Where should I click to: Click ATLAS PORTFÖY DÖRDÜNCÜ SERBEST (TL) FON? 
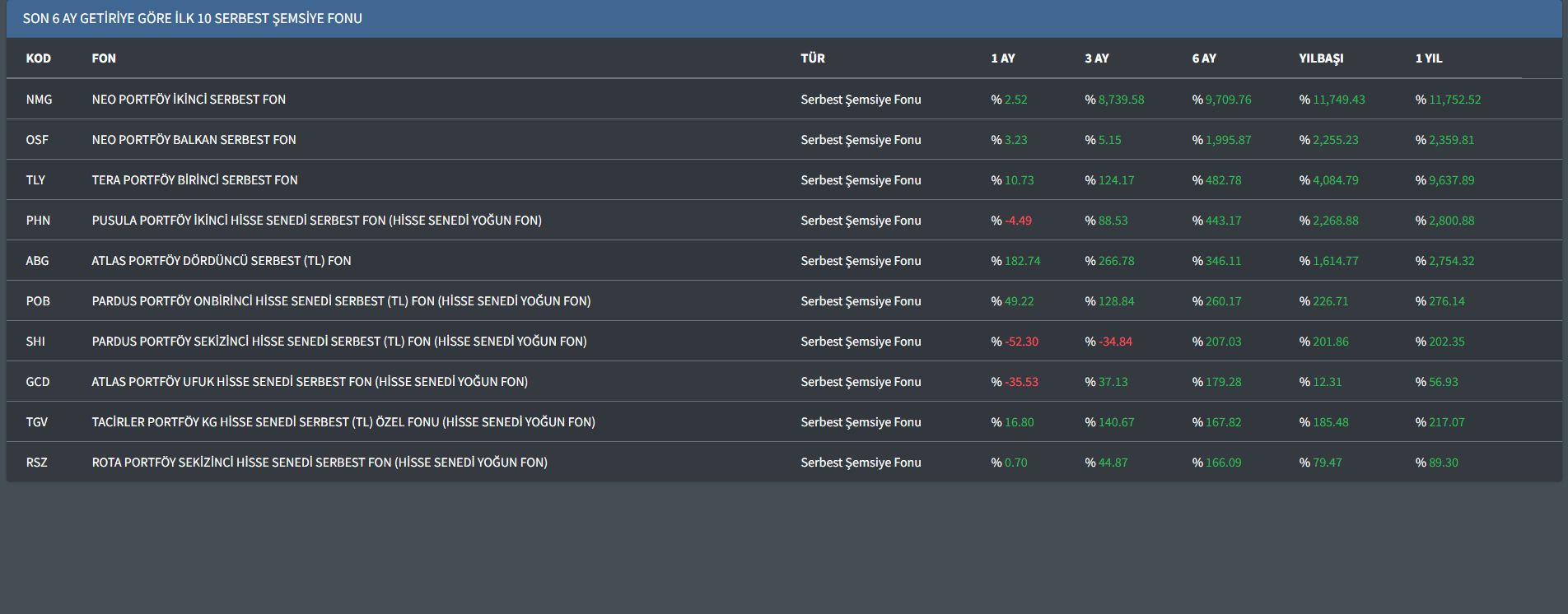(x=221, y=261)
